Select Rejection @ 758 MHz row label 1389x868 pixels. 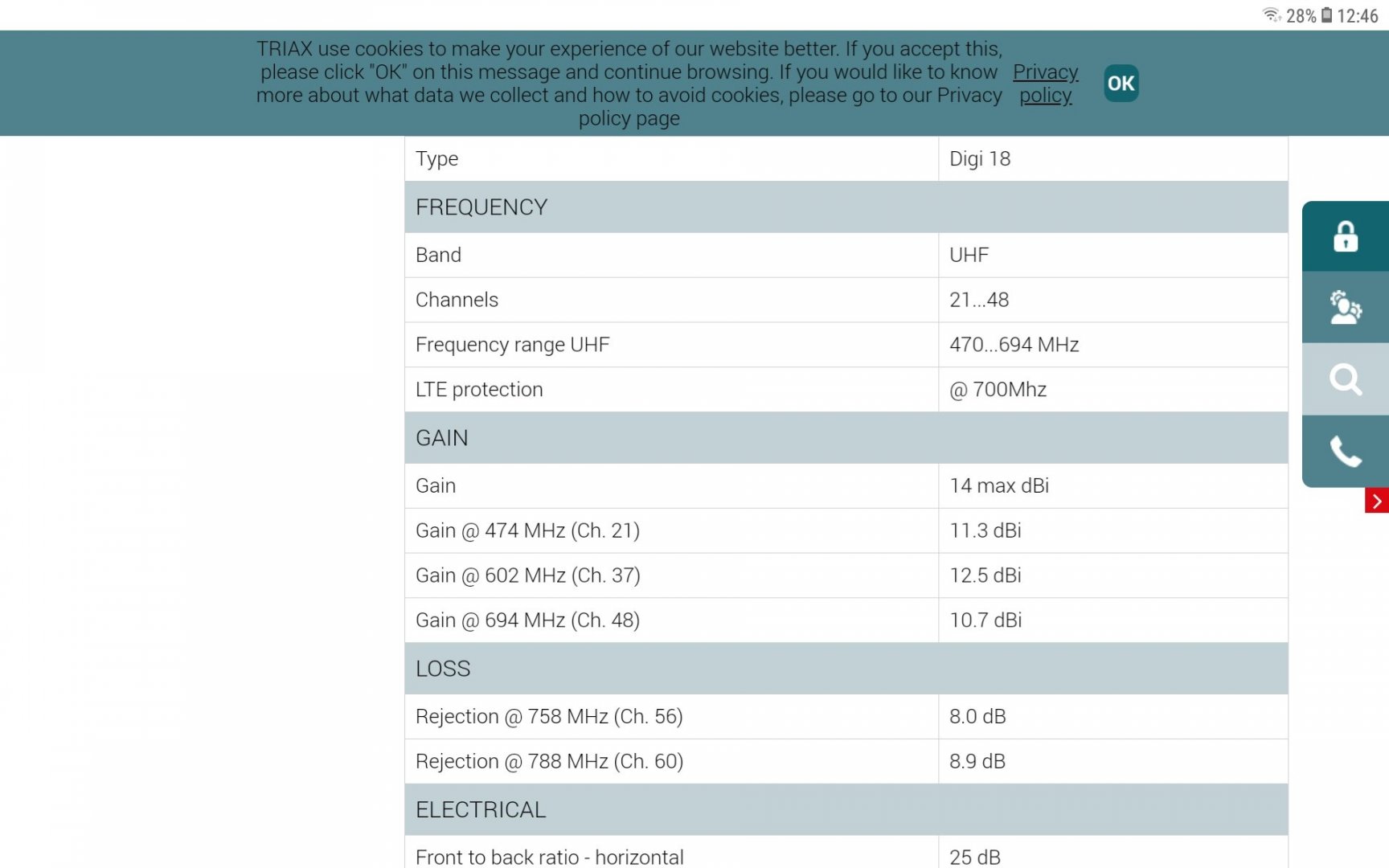pyautogui.click(x=549, y=716)
